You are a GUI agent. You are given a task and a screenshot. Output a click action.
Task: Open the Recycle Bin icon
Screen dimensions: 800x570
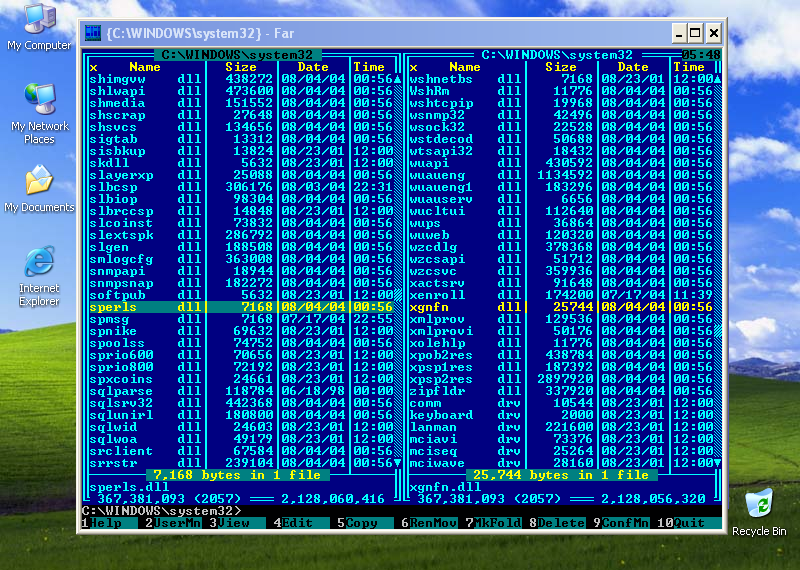[759, 512]
